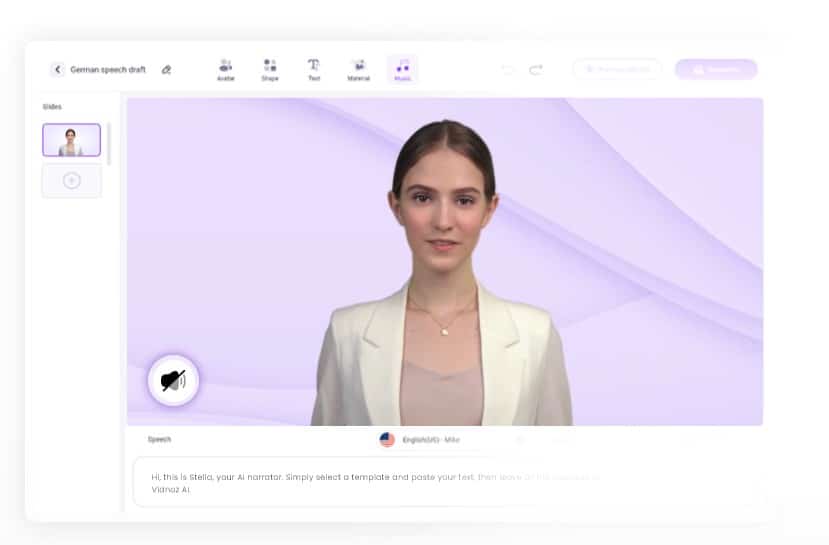Open the Avatar tool
Screen dimensions: 829x545
point(226,70)
